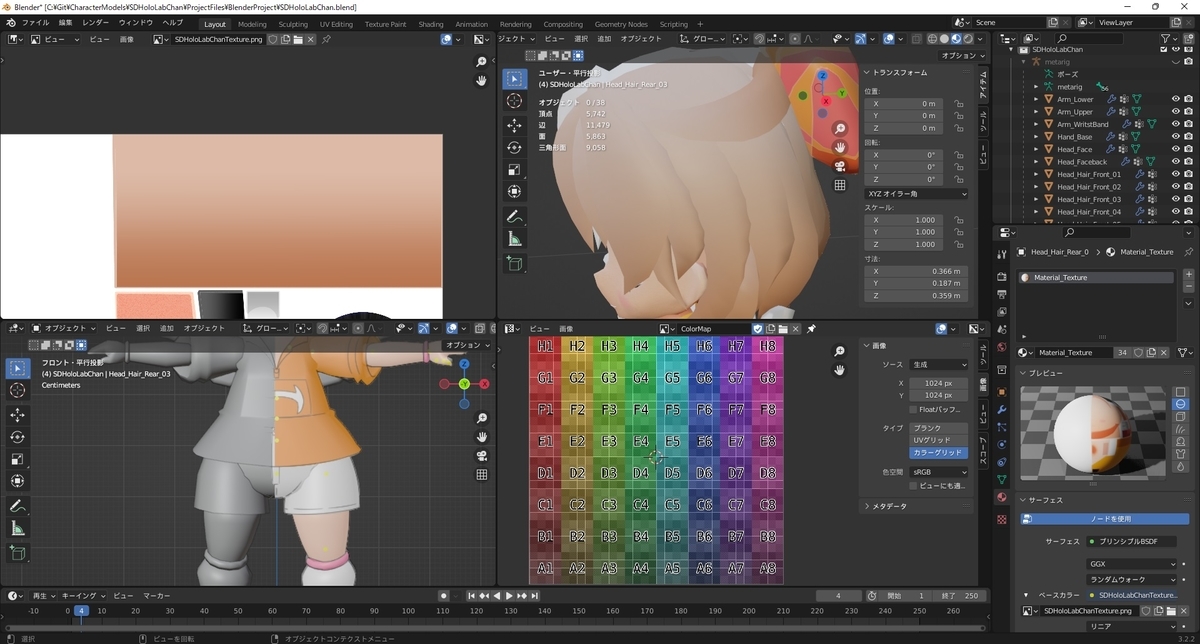Select the box-select tool in top 3D viewport
The height and width of the screenshot is (644, 1200).
tap(513, 79)
